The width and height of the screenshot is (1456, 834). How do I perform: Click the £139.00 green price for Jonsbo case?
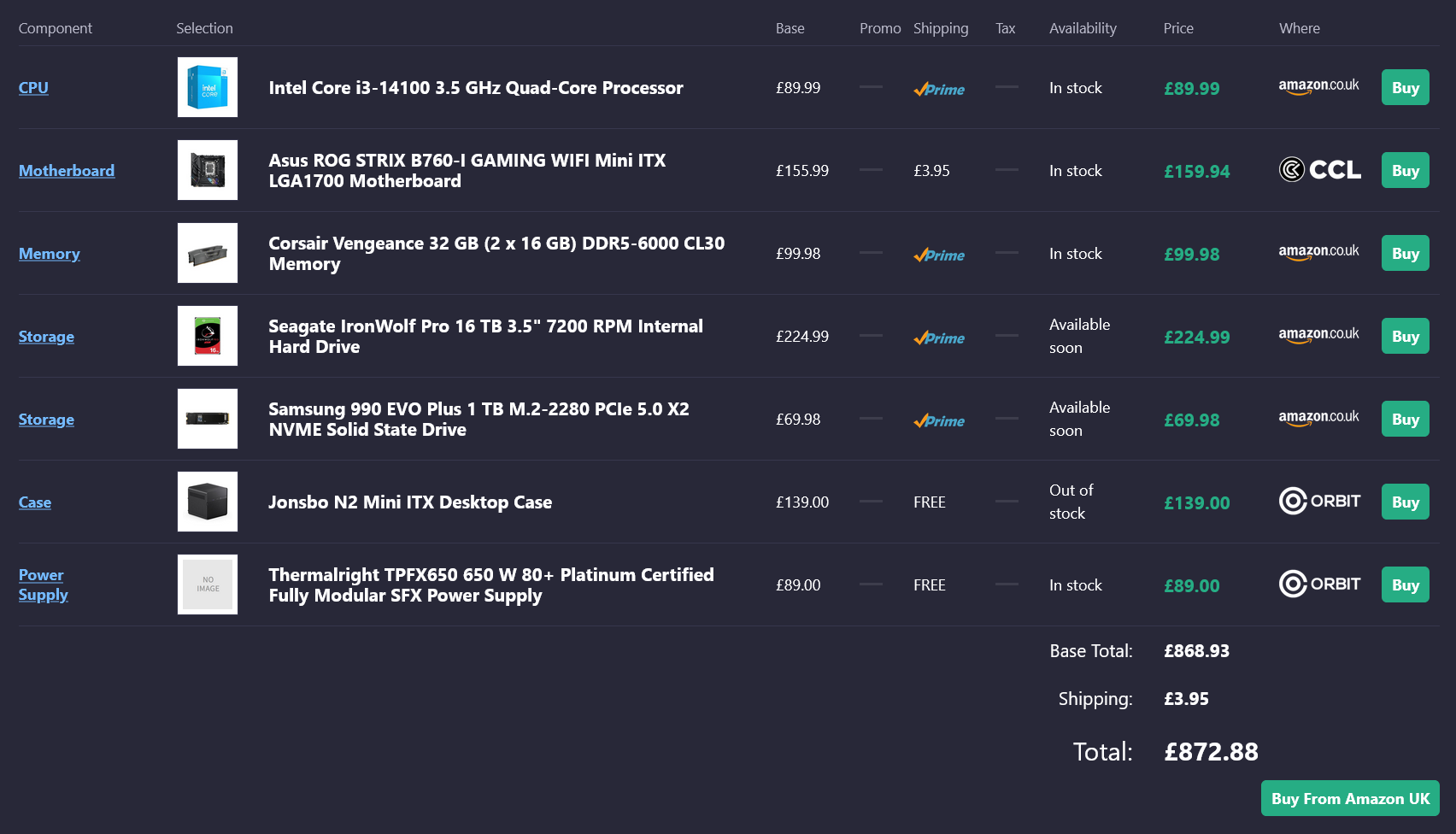1197,502
